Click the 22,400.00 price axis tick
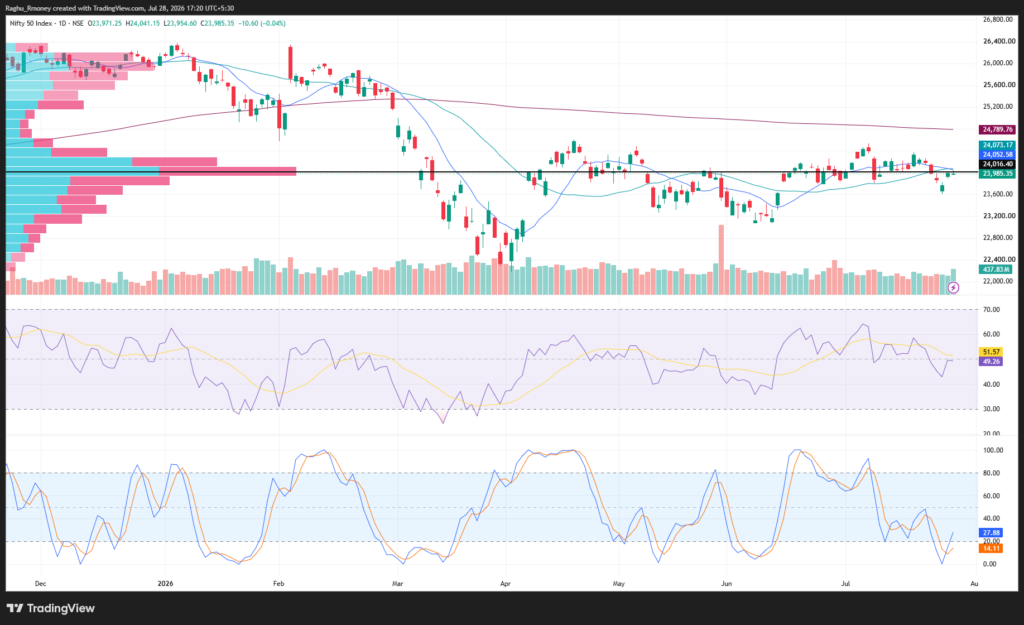 pos(999,259)
